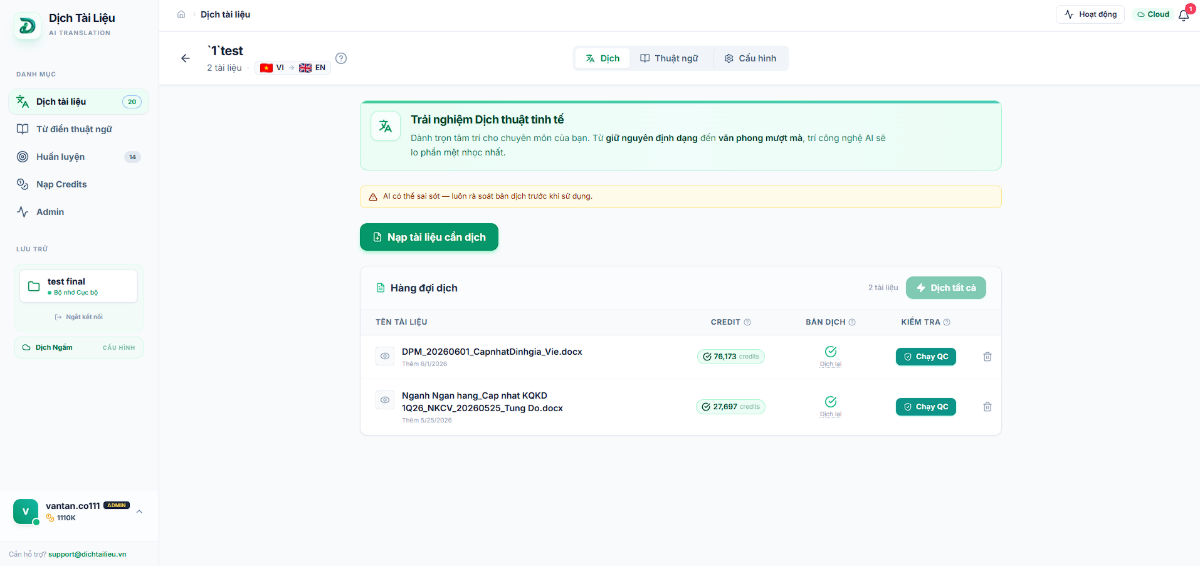Click the KIỂM TRA column help icon
Image resolution: width=1200 pixels, height=566 pixels.
[x=947, y=322]
